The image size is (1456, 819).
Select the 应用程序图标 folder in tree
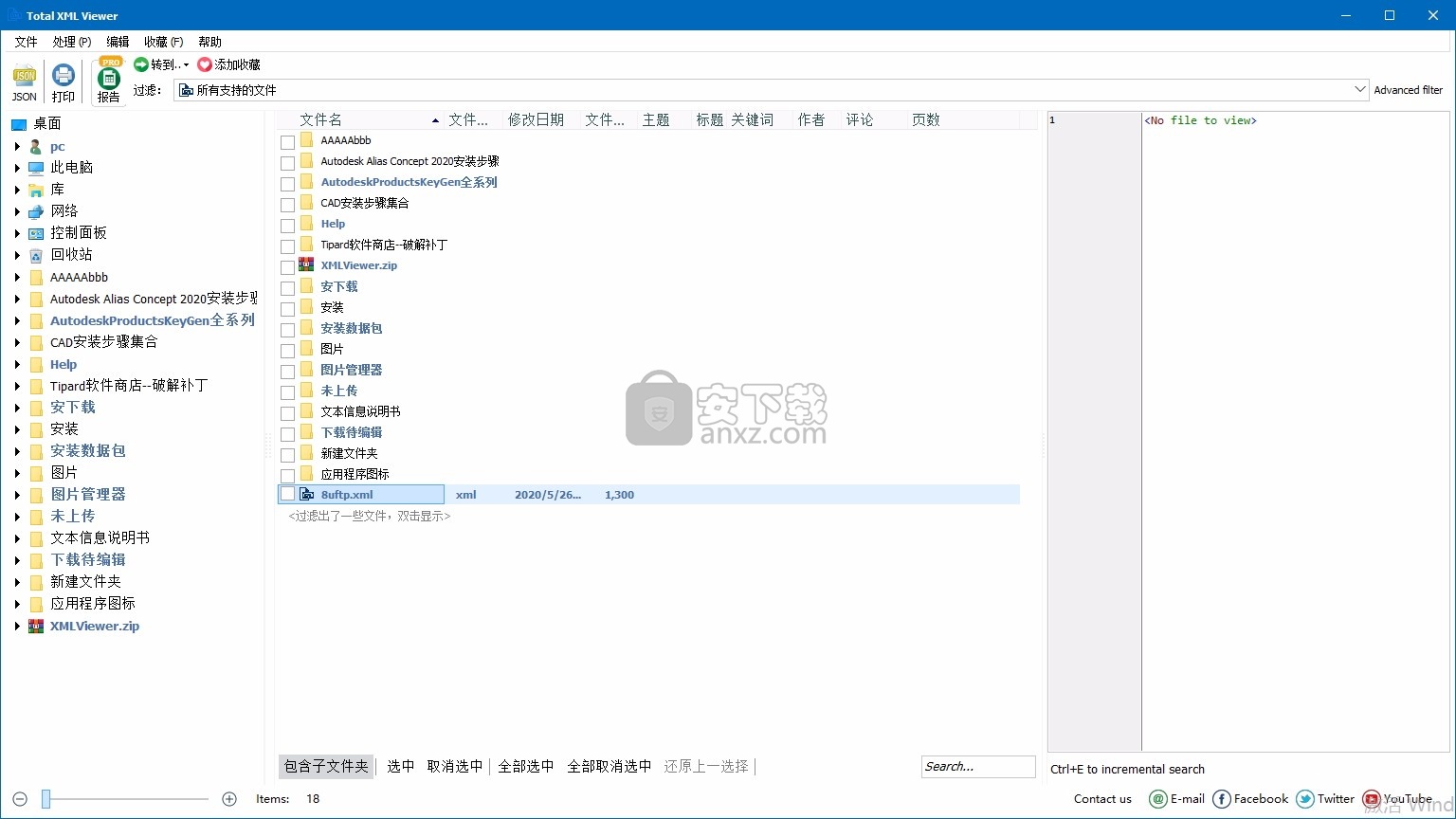click(93, 603)
